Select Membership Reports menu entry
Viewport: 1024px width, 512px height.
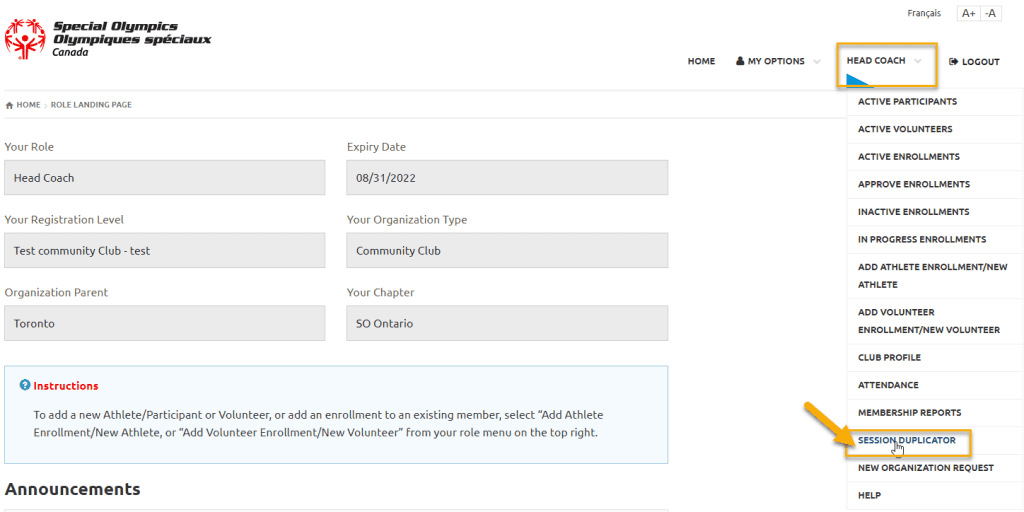click(x=935, y=413)
